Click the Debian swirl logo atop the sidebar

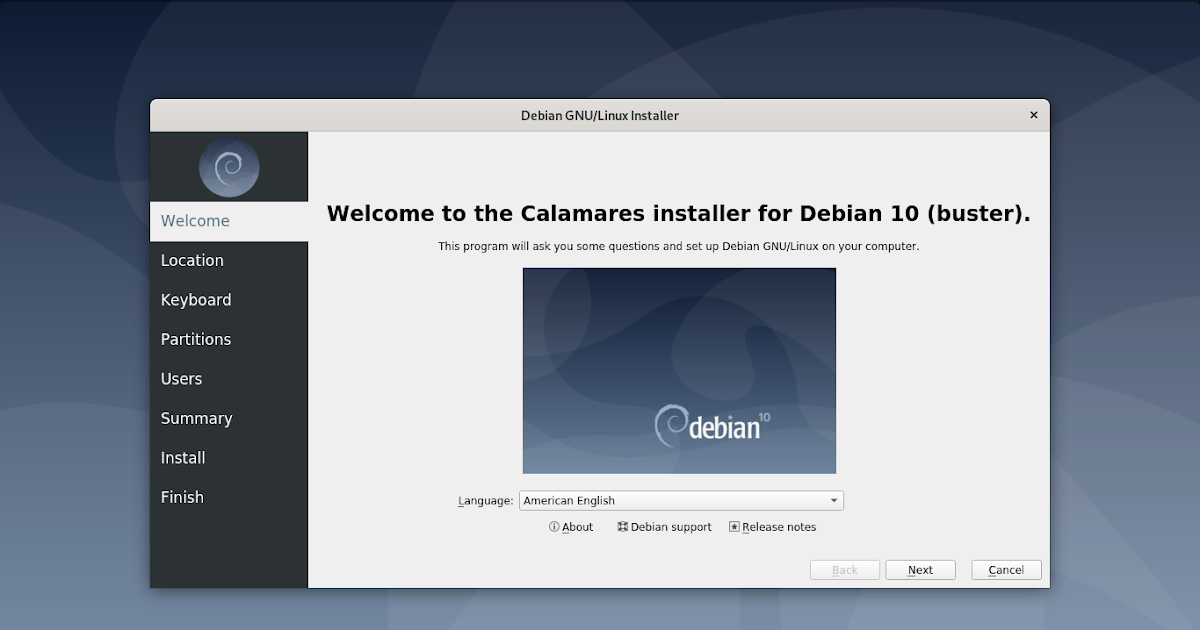pos(229,166)
